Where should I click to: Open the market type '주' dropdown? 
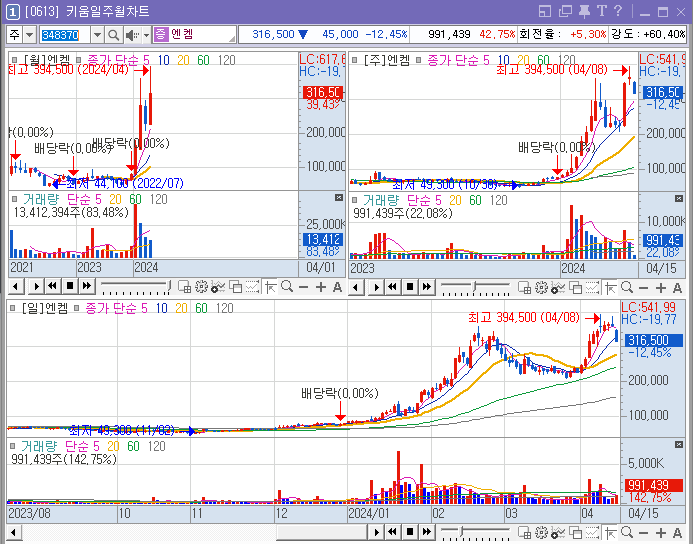30,35
